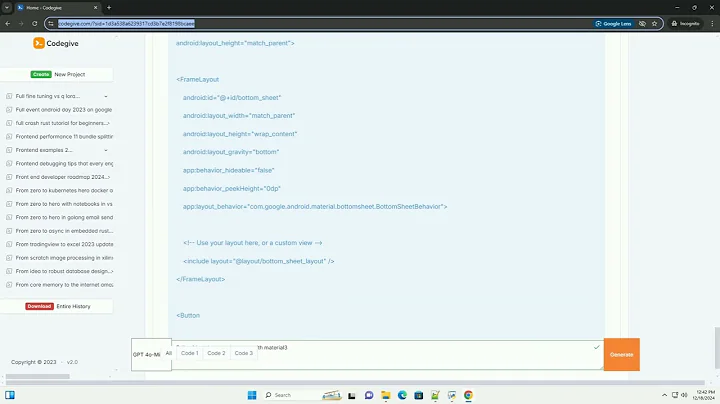Screen dimensions: 720x404
Task: Open Microsoft Store from taskbar
Action: click(x=419, y=395)
